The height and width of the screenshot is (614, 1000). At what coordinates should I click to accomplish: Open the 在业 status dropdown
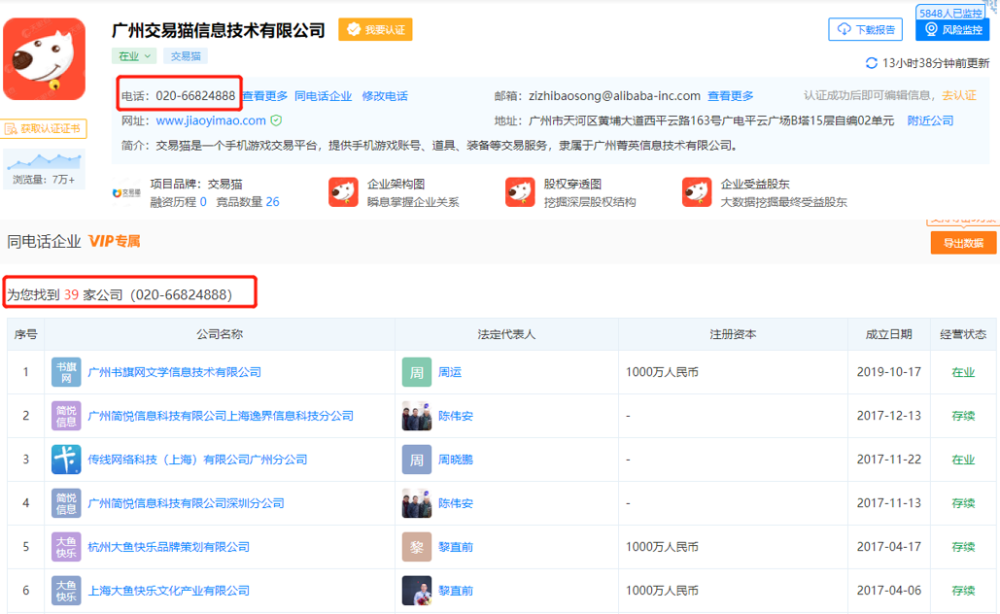(x=134, y=56)
